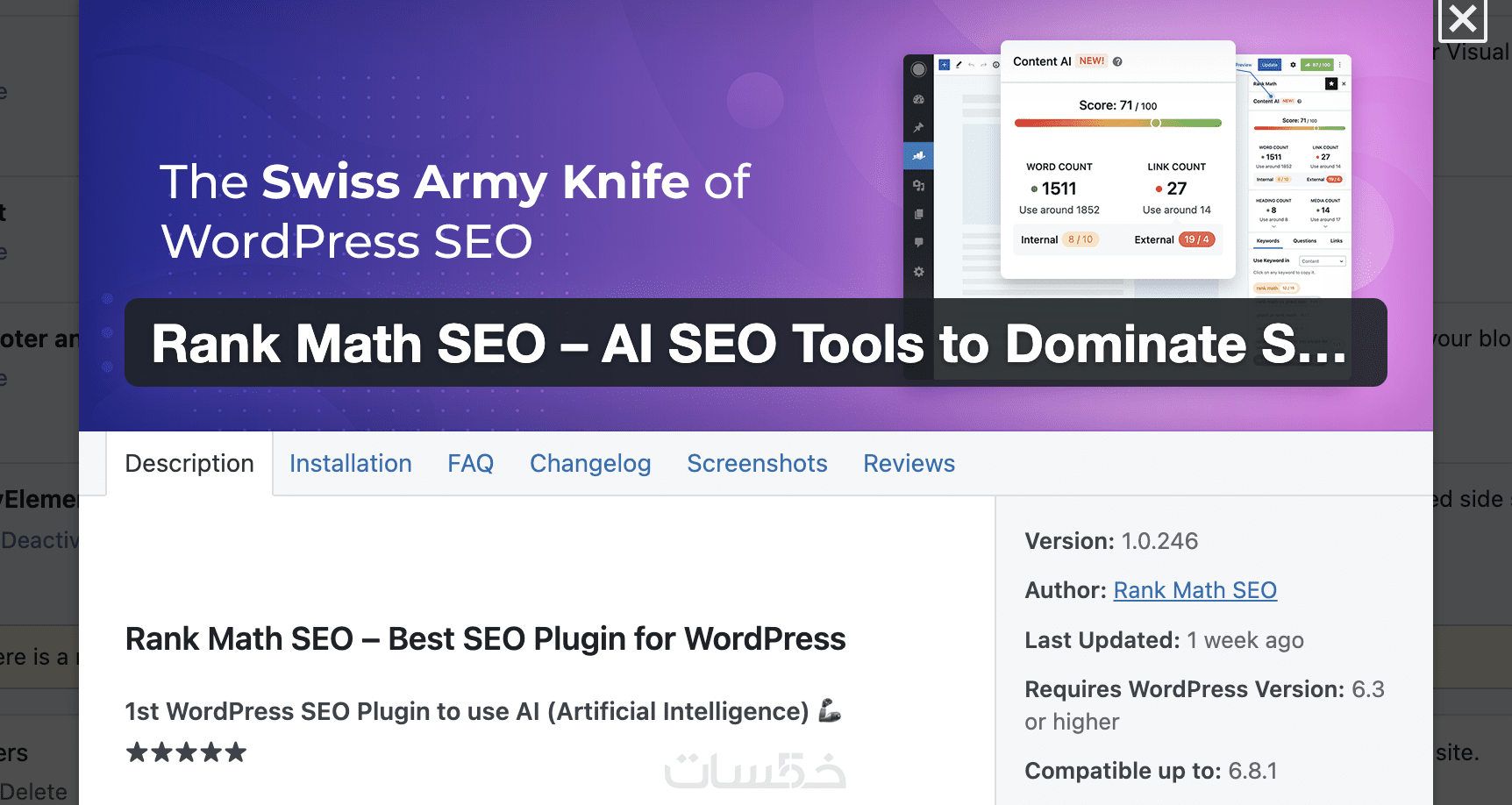Click the 'Rank Math SEO – Best SEO Plugin for WordPress' heading
This screenshot has height=805, width=1512.
click(486, 639)
